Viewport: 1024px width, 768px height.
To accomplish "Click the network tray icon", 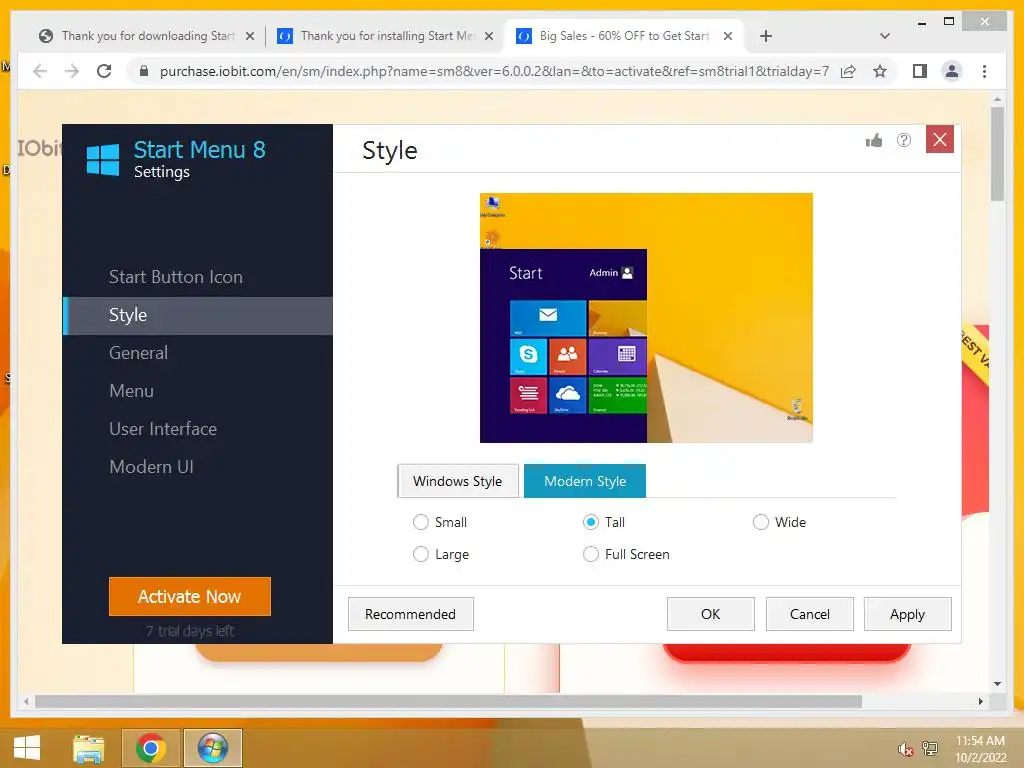I will coord(930,749).
